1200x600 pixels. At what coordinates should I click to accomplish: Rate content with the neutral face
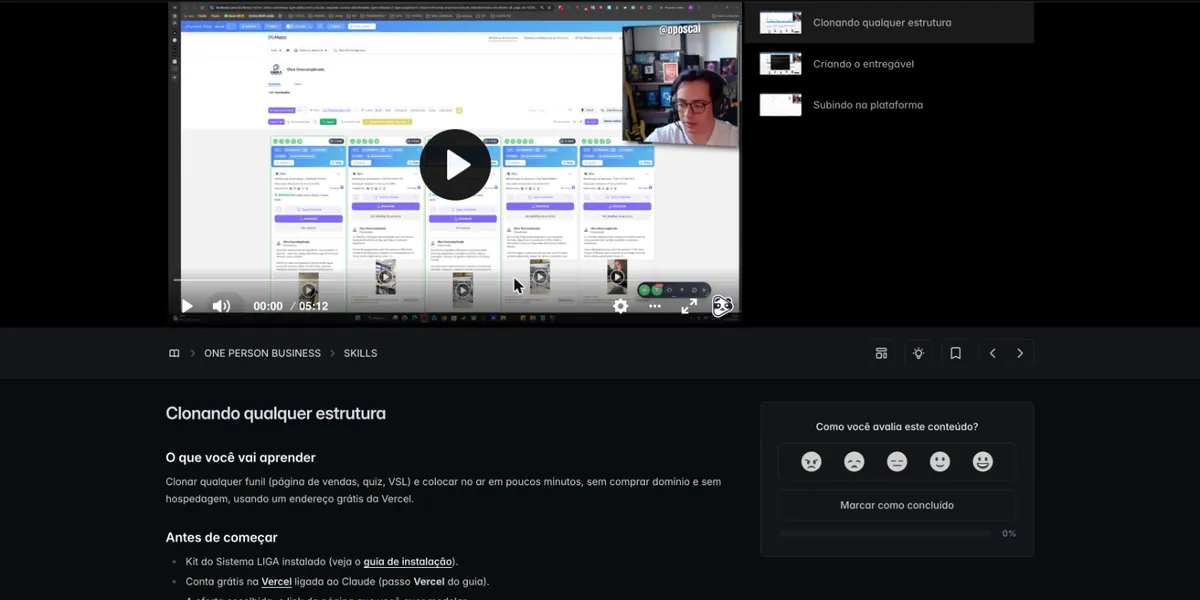(x=897, y=462)
